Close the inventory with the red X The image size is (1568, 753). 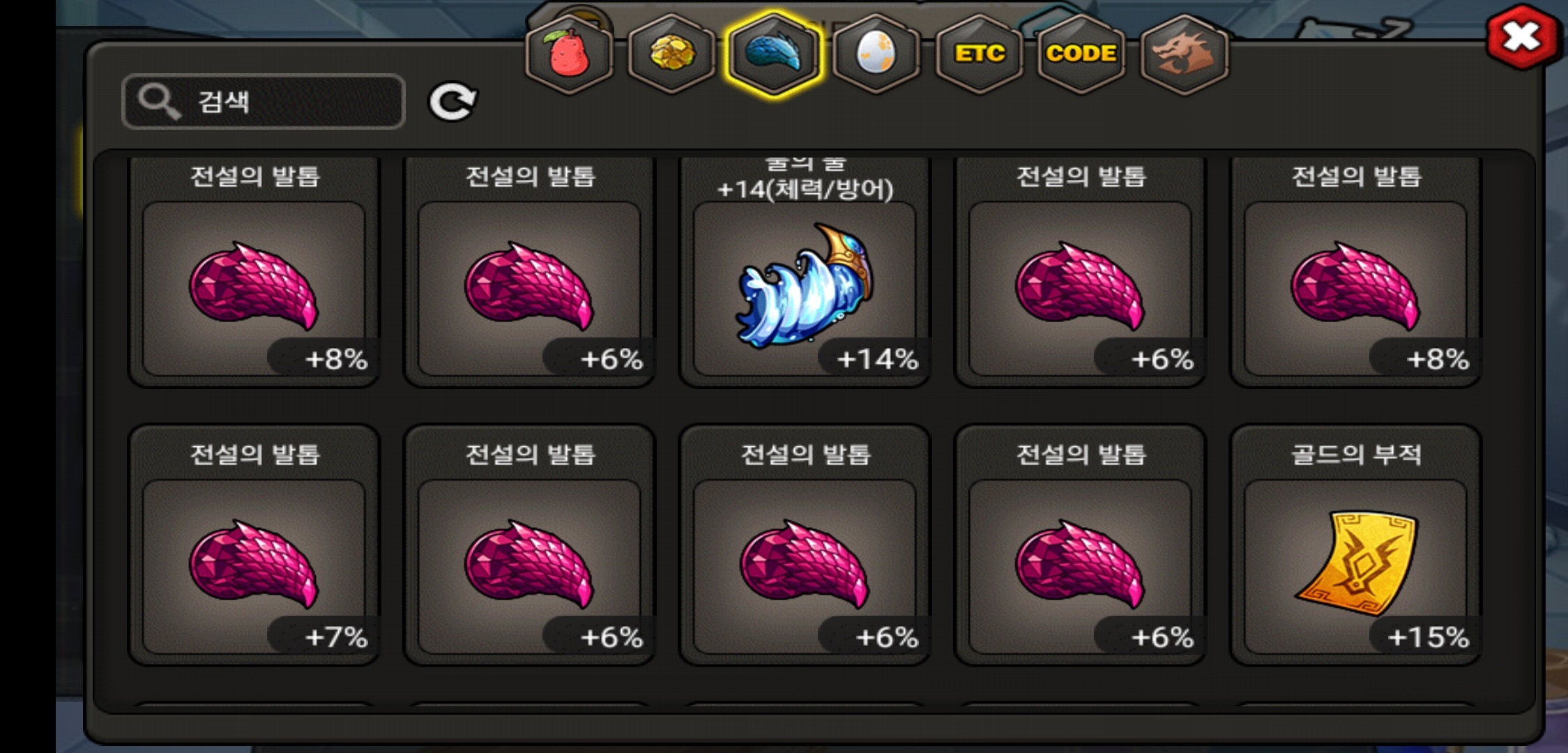coord(1522,37)
